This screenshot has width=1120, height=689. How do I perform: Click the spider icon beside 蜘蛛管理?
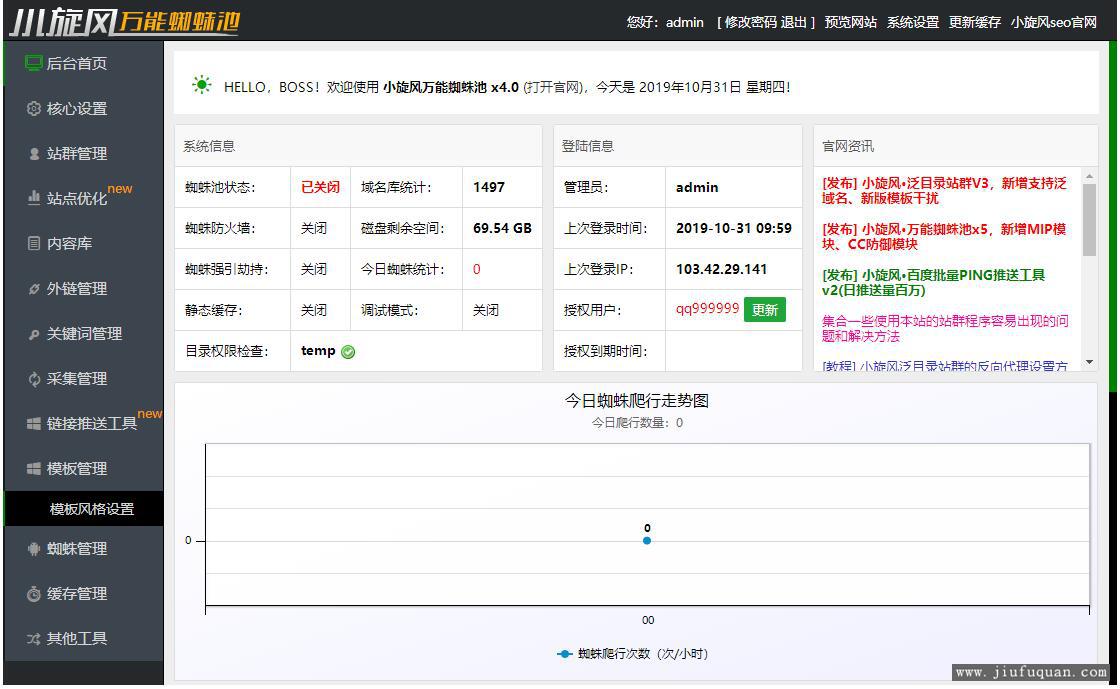[34, 548]
